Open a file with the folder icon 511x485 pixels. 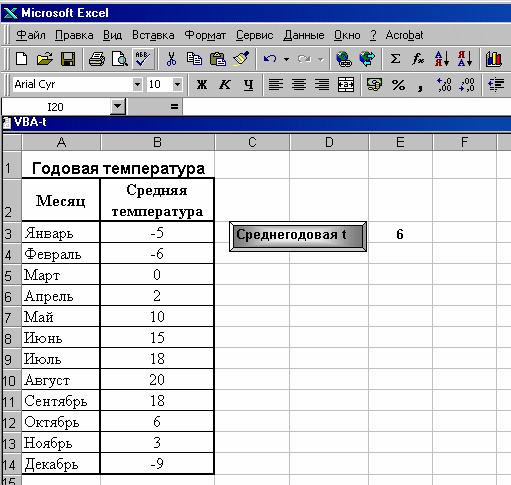45,59
